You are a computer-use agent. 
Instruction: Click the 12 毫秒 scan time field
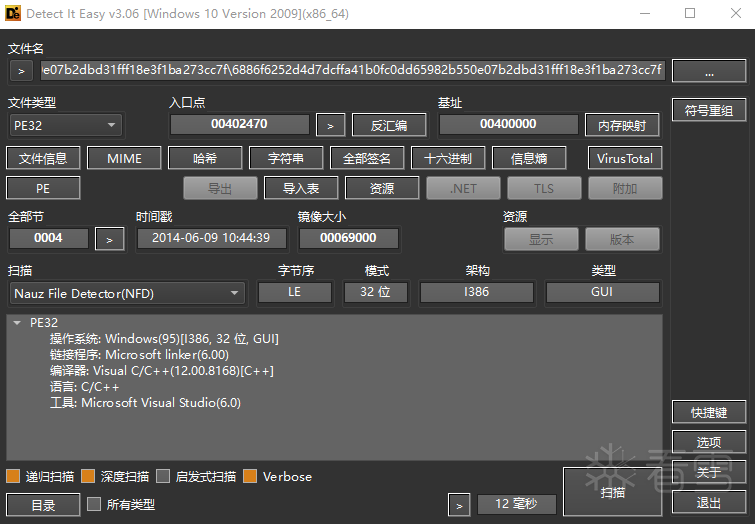(x=516, y=504)
